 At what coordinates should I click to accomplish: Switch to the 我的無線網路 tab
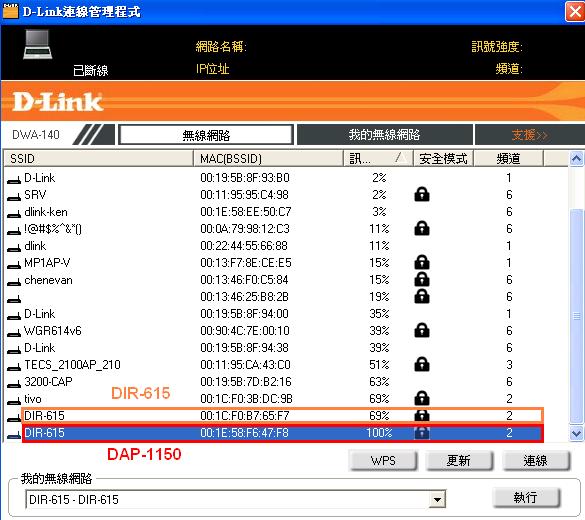384,135
